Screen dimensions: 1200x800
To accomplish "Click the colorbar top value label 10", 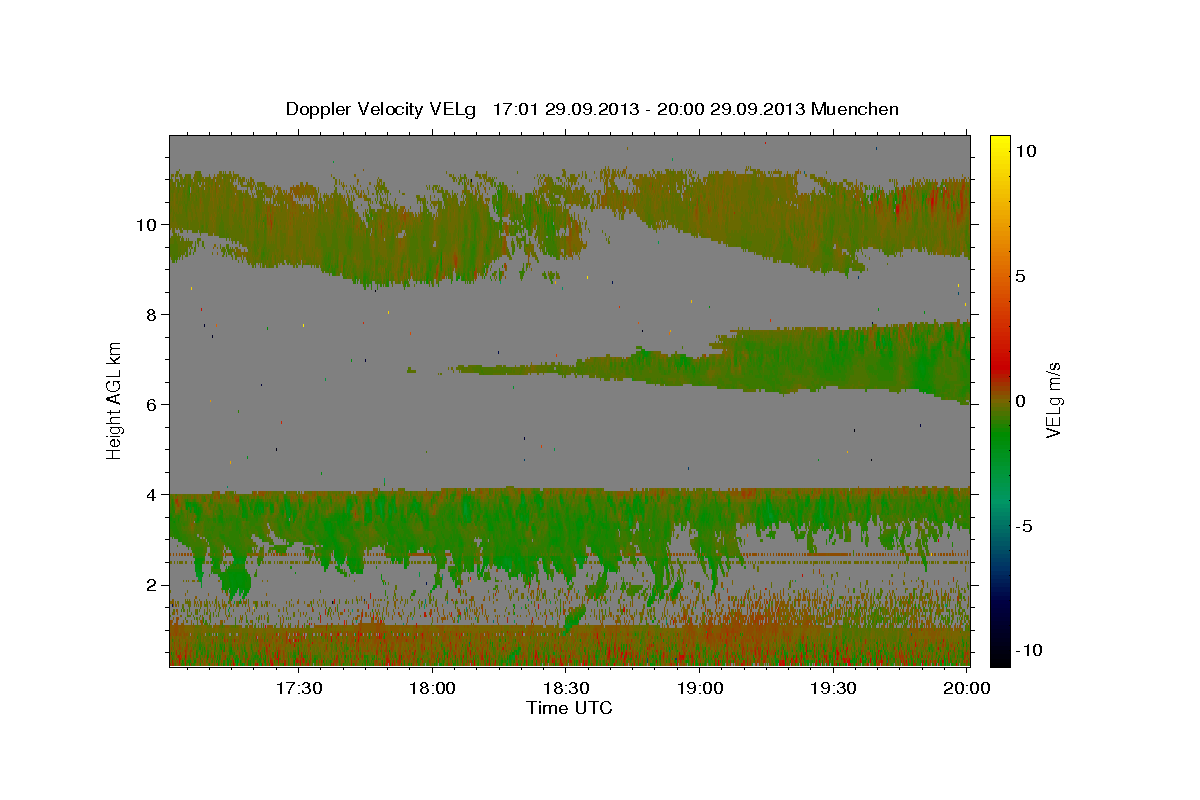I will (1025, 150).
